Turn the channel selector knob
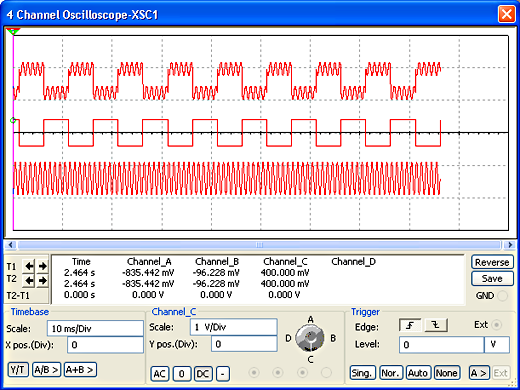 point(310,338)
